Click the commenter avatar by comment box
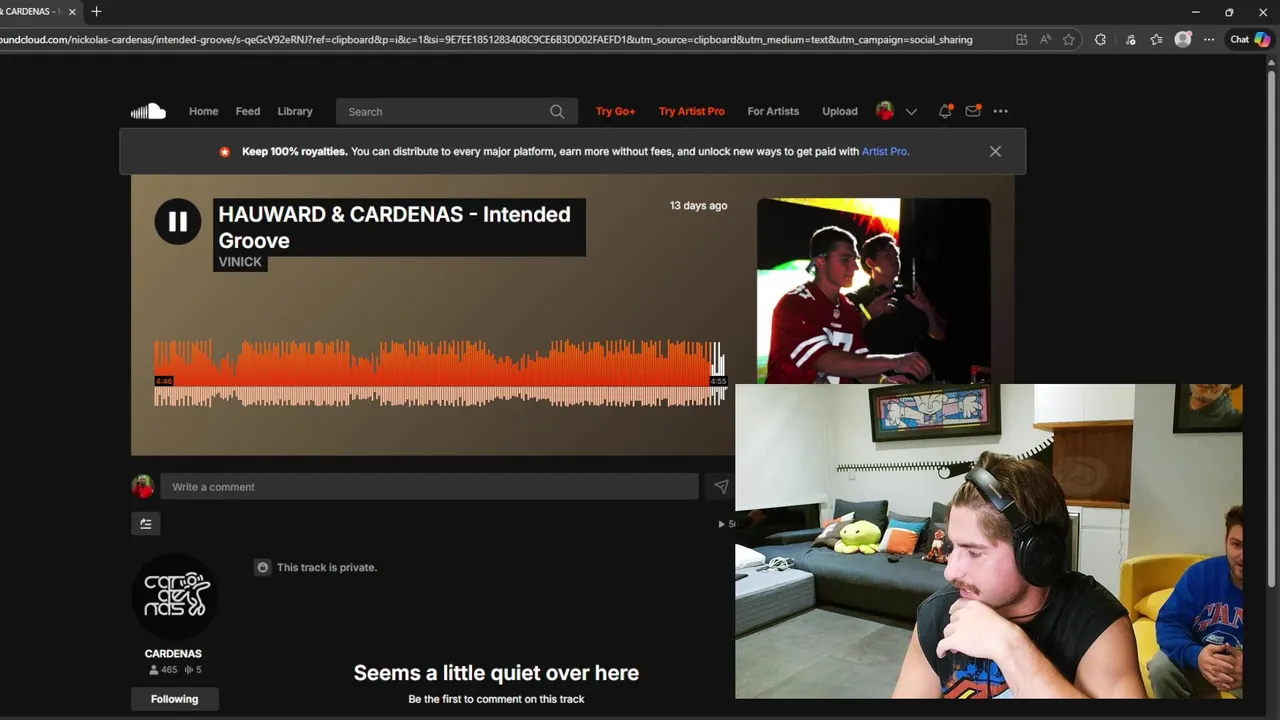 point(143,487)
